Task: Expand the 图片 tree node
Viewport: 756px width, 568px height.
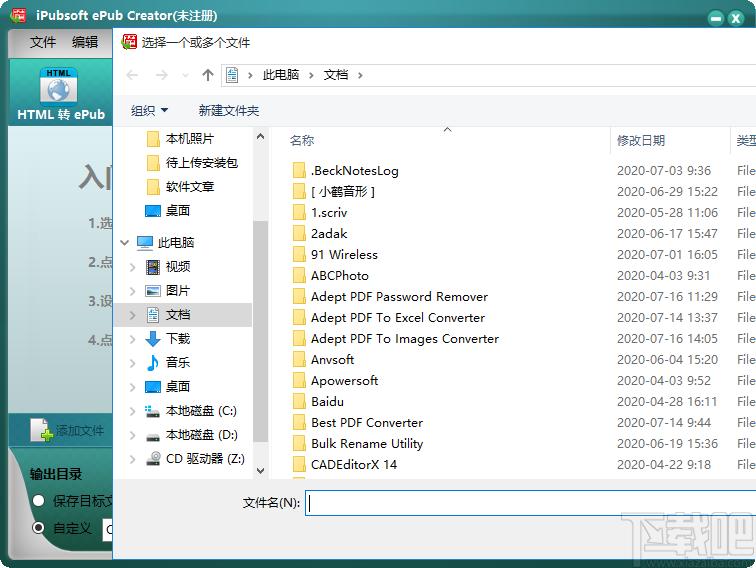Action: 133,291
